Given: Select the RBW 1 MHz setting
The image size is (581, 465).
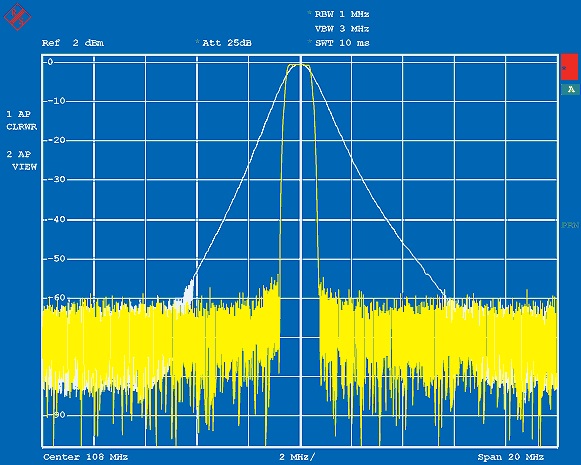Looking at the screenshot, I should tap(342, 14).
